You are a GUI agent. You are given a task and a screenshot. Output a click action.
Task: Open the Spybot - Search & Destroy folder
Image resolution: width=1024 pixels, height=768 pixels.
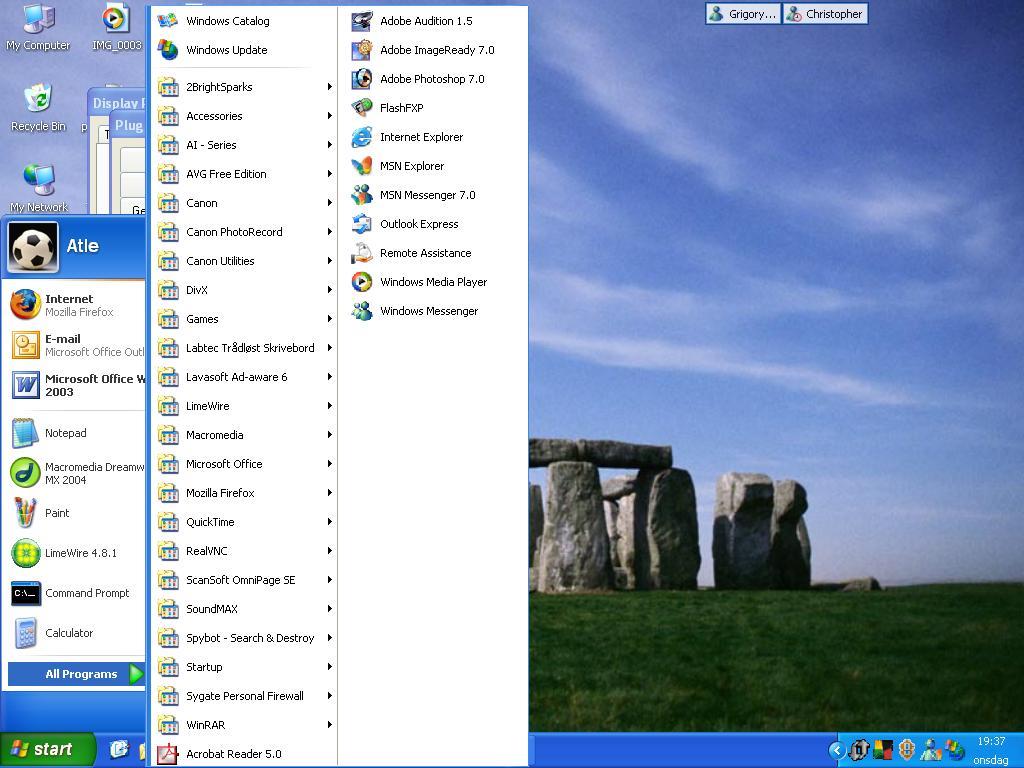(x=244, y=638)
